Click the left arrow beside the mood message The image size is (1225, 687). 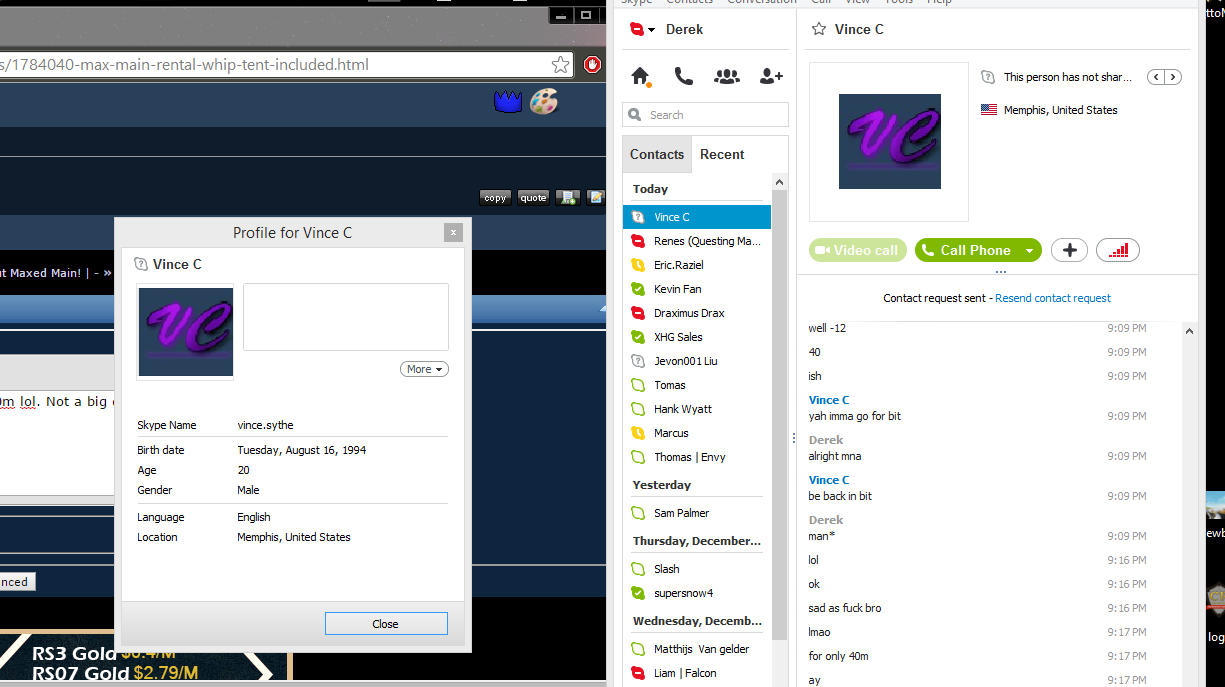[x=1156, y=77]
